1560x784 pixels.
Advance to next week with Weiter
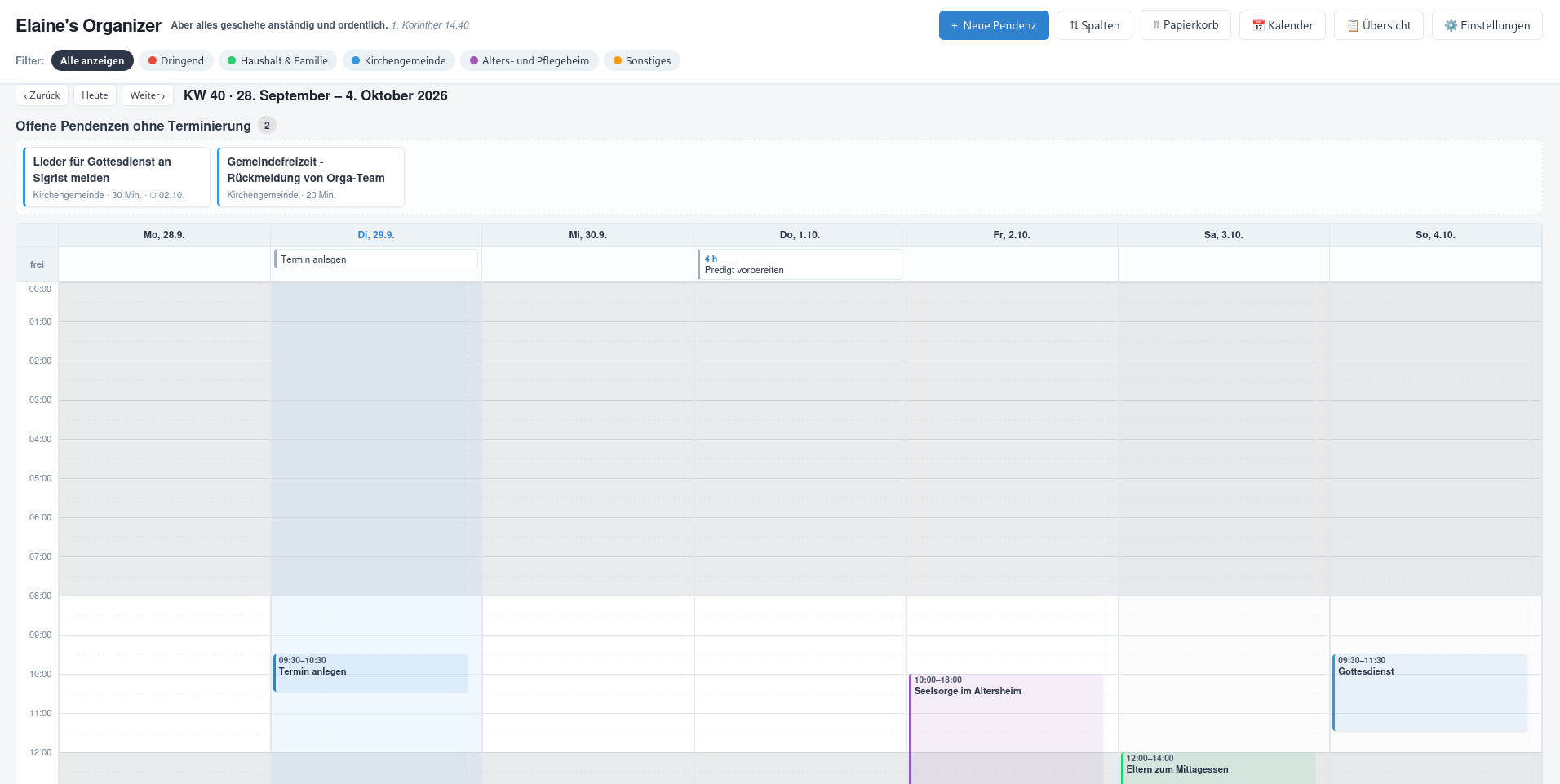coord(148,95)
